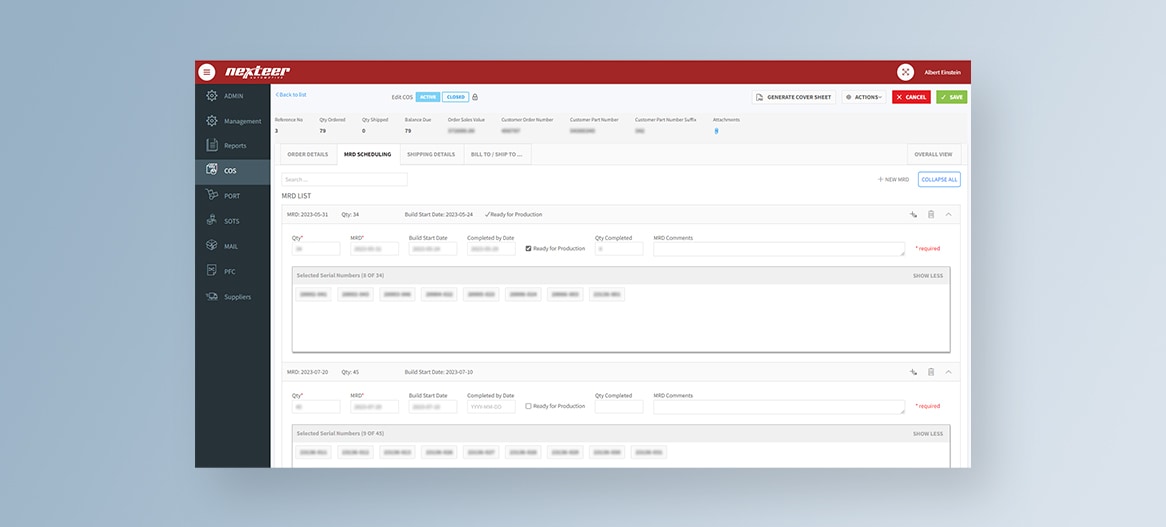Open the MAIL module in the sidebar
This screenshot has width=1166, height=527.
pos(231,246)
